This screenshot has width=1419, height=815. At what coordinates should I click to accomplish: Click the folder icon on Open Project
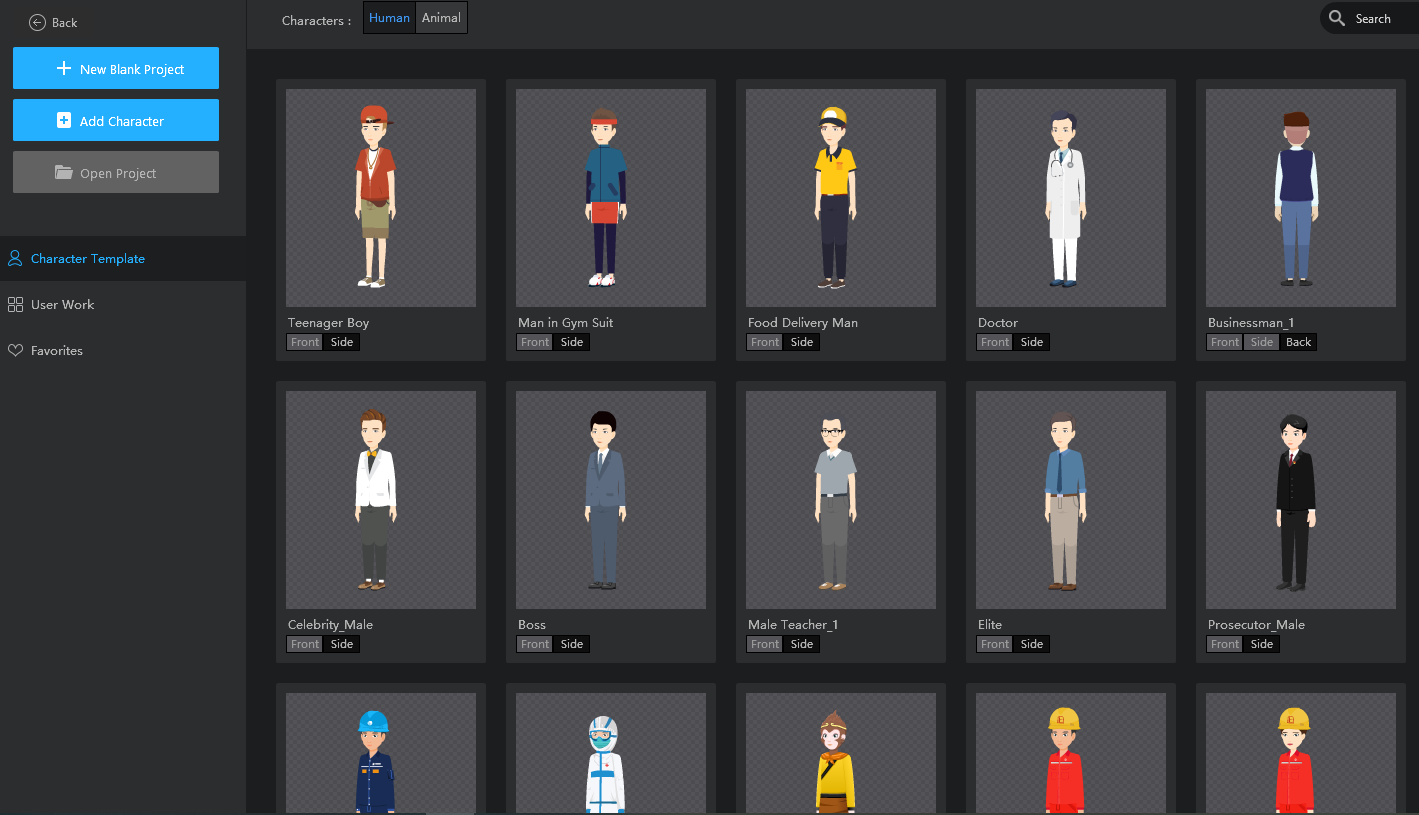click(64, 172)
